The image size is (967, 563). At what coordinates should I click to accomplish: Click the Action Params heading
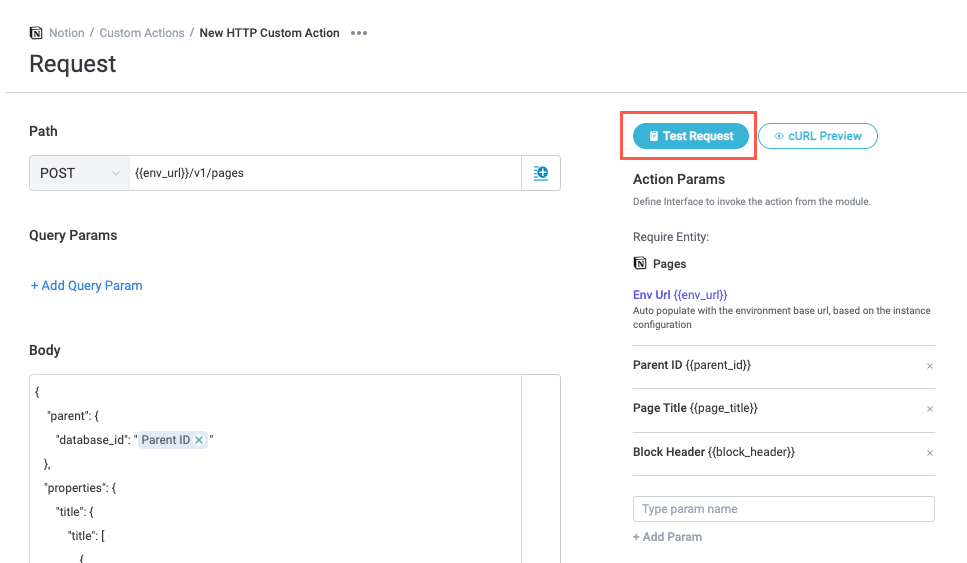tap(679, 179)
